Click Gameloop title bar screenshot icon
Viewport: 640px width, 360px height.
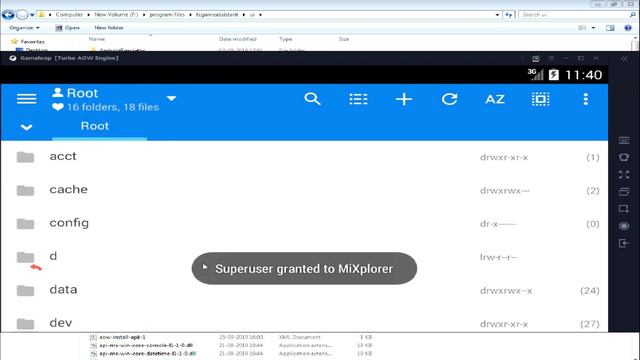pos(536,59)
